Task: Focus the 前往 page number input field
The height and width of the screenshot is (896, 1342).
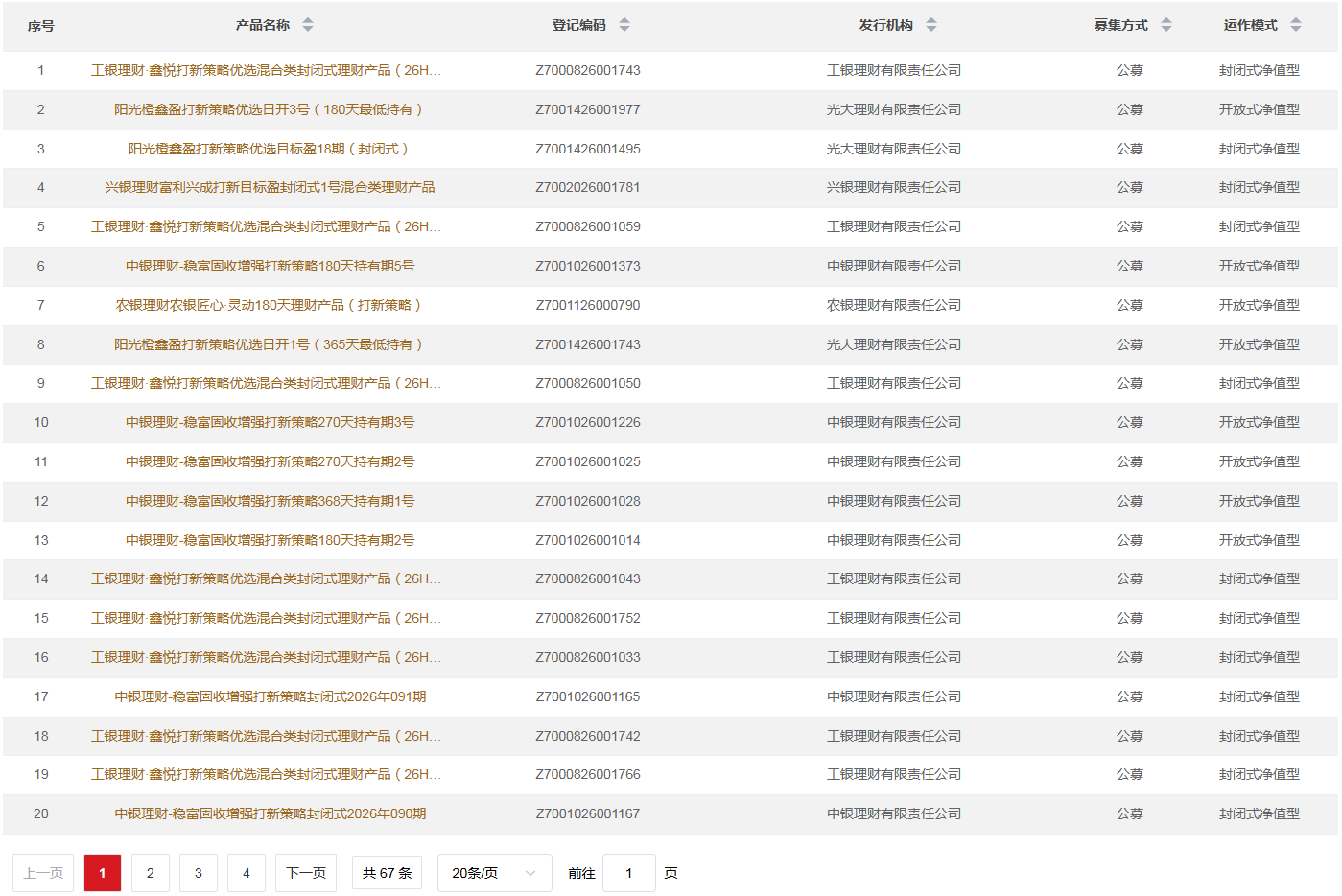Action: pyautogui.click(x=629, y=873)
